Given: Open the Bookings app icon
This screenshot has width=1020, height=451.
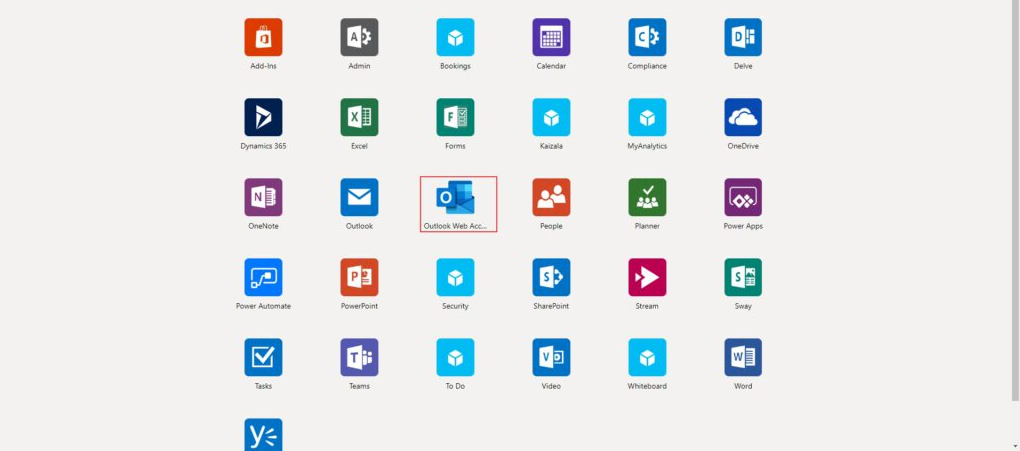Looking at the screenshot, I should click(x=455, y=37).
